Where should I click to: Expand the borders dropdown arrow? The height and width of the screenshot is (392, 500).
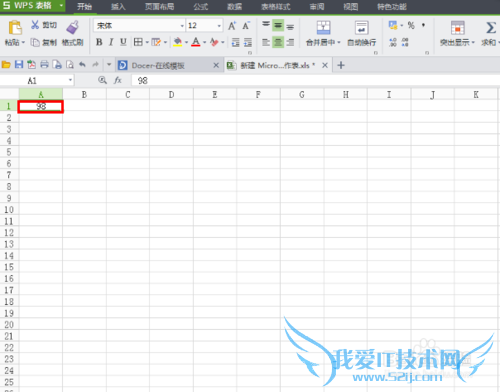(147, 42)
